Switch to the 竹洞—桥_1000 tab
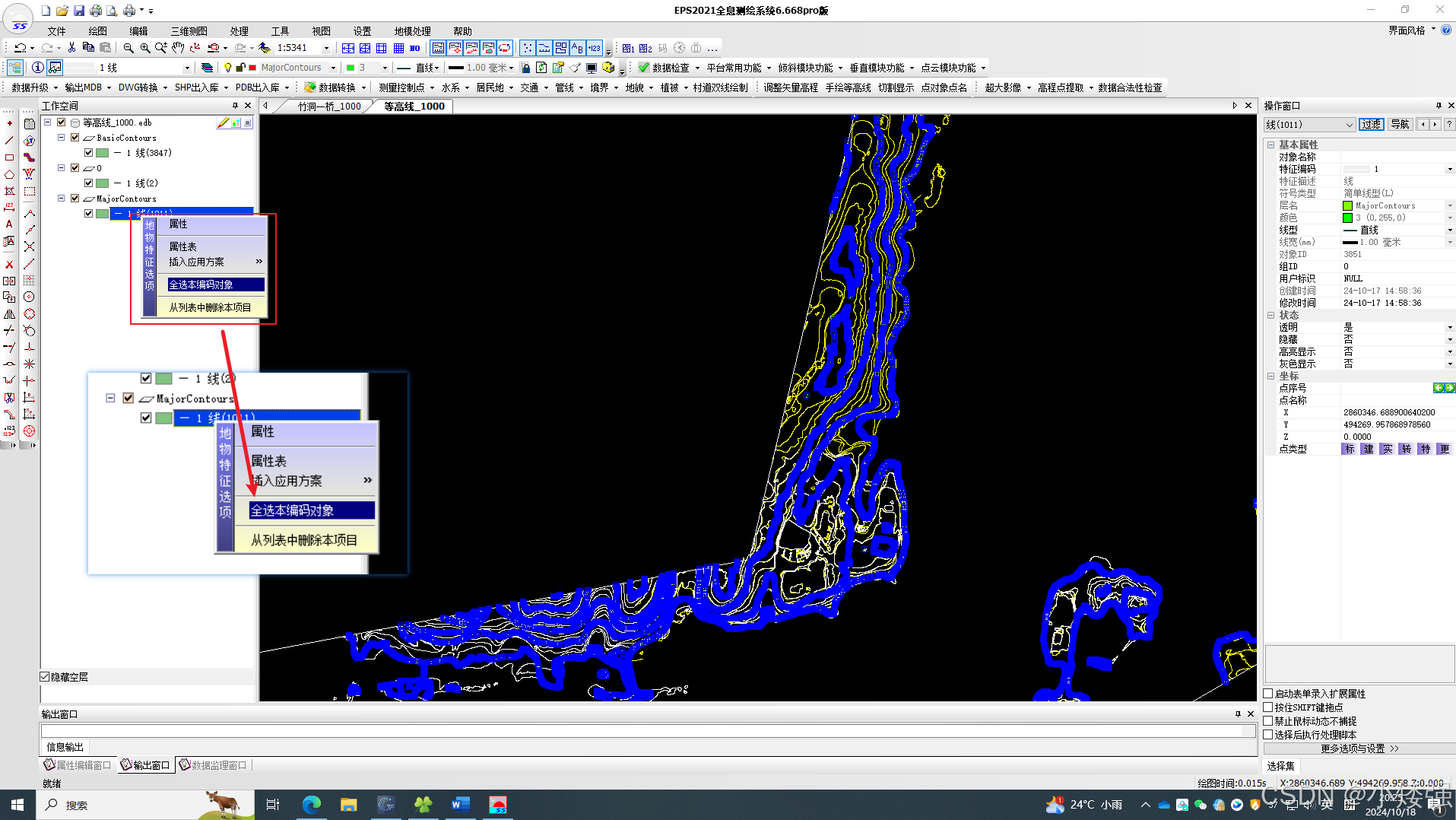Viewport: 1456px width, 820px height. click(329, 106)
